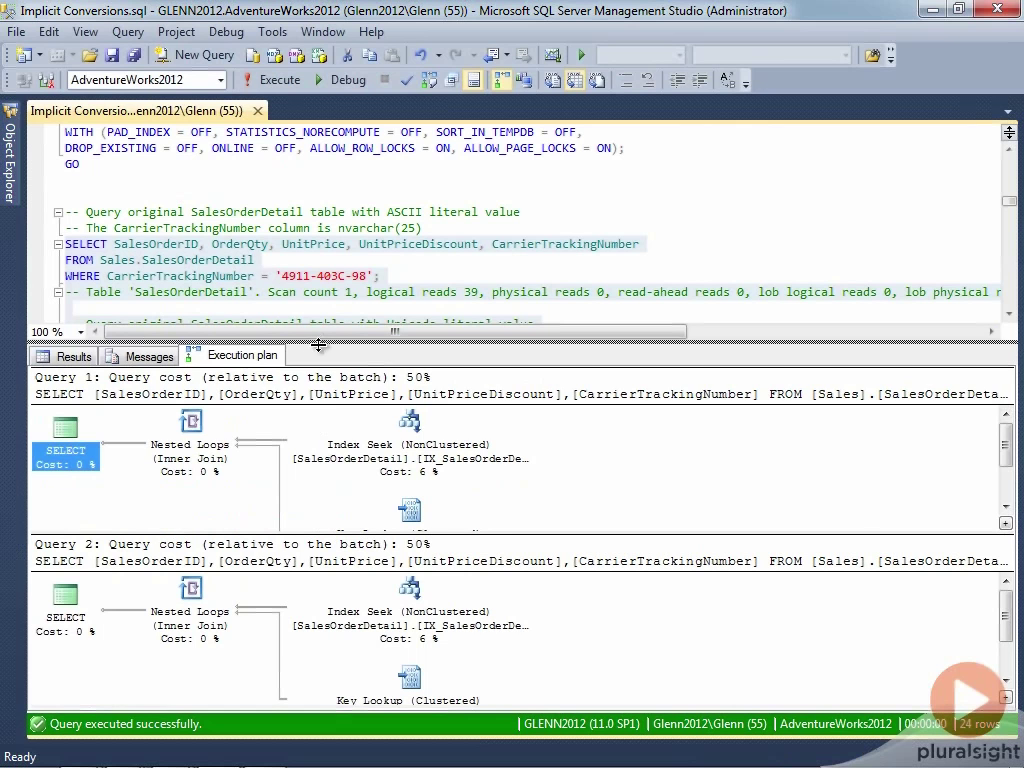Collapse the SELECT statement outline block

tap(58, 244)
